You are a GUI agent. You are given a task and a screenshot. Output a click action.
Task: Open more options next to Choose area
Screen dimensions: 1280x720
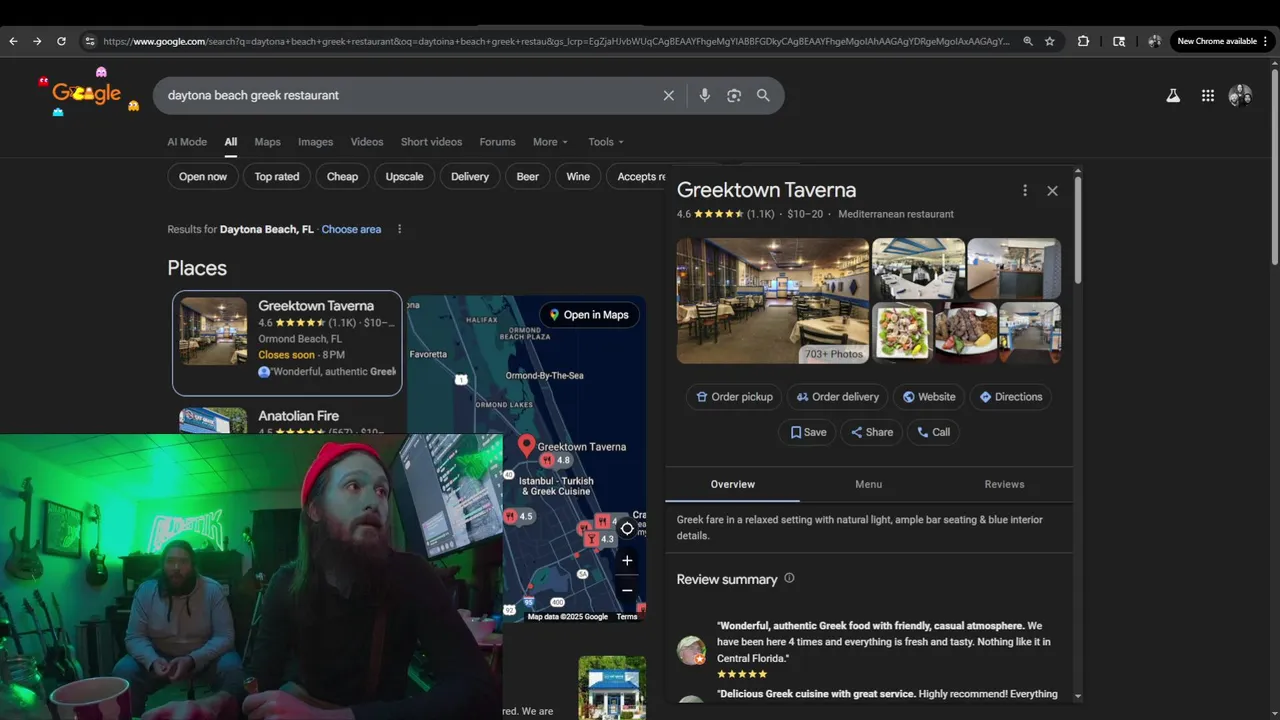pos(399,229)
